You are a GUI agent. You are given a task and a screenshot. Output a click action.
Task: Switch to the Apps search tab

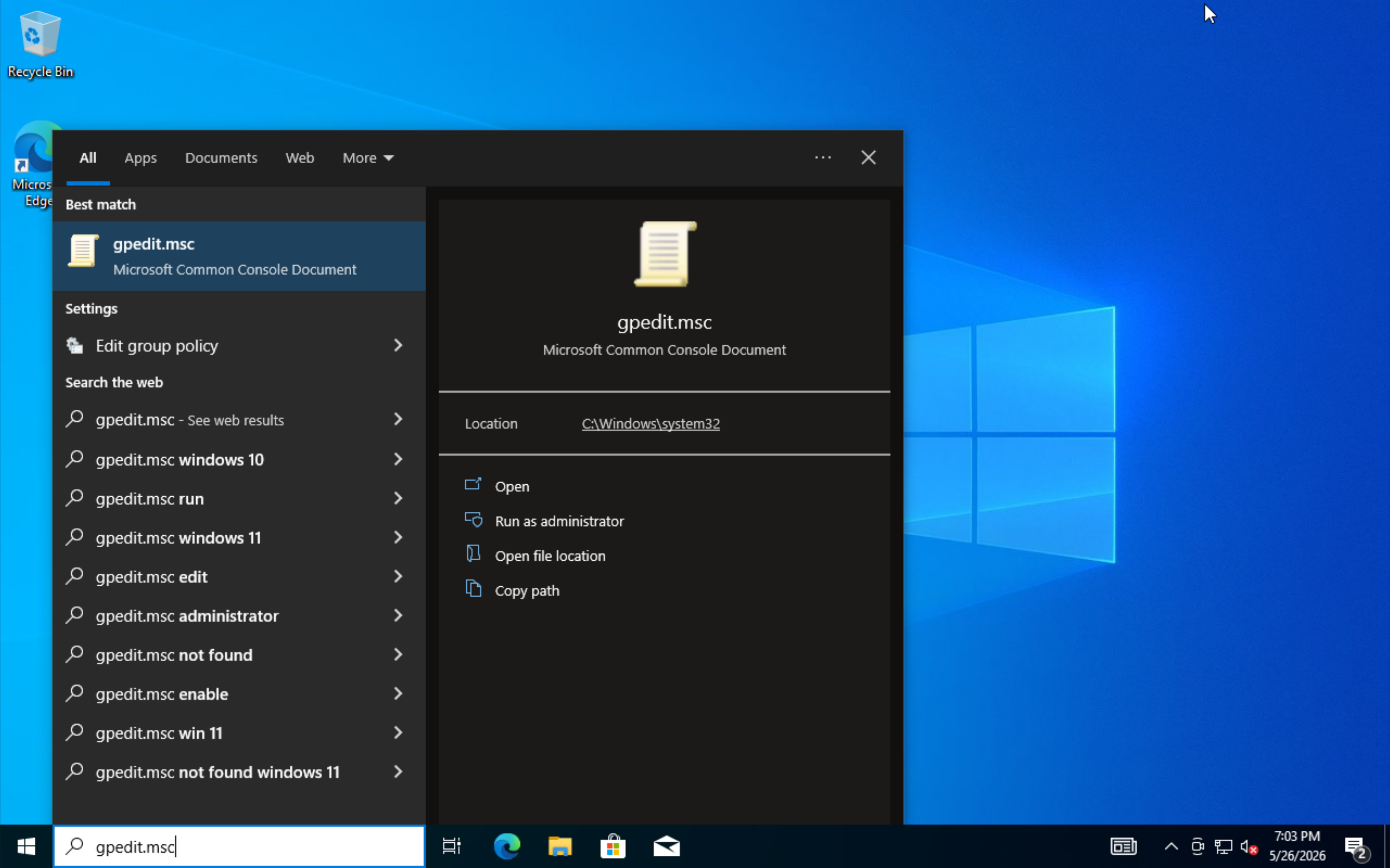coord(141,158)
